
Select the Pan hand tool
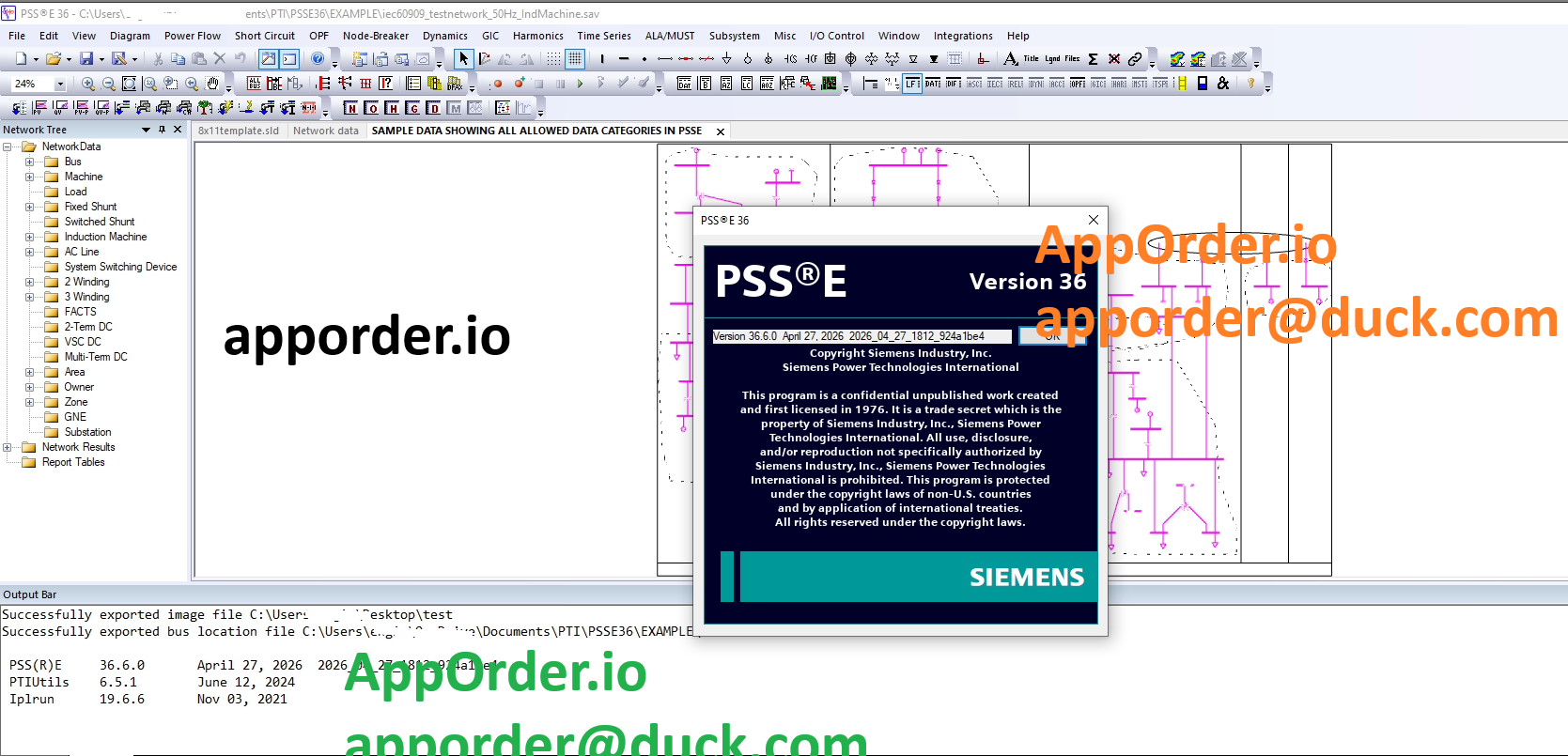click(x=212, y=84)
